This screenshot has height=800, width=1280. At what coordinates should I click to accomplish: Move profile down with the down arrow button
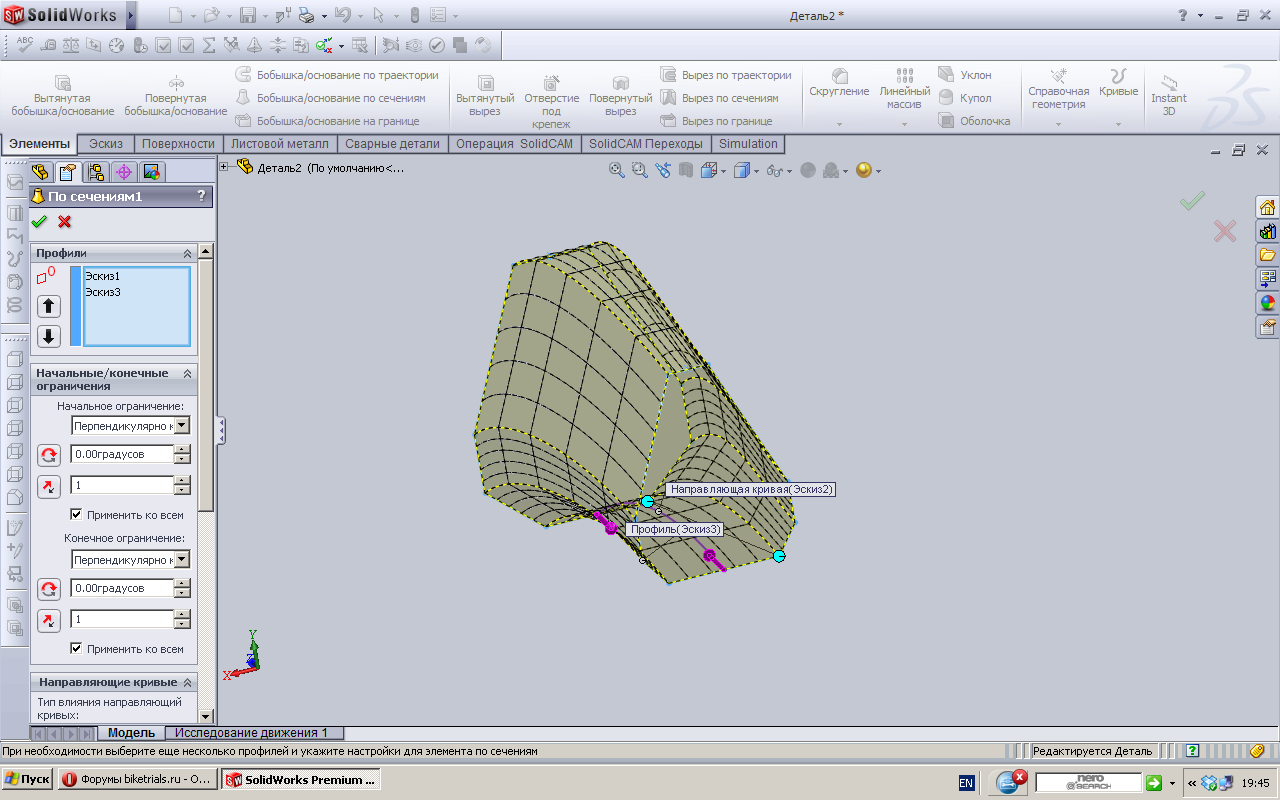tap(49, 336)
